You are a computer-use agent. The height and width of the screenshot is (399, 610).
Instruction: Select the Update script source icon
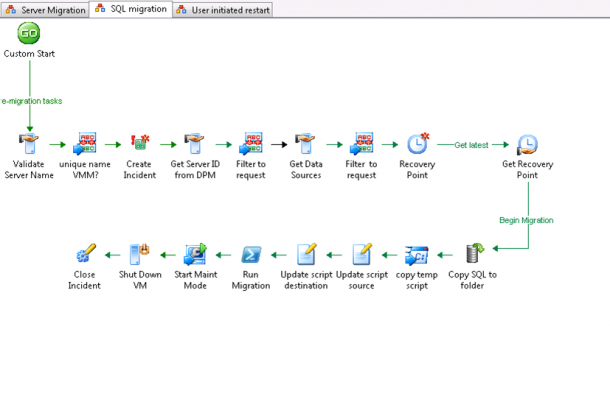[362, 254]
